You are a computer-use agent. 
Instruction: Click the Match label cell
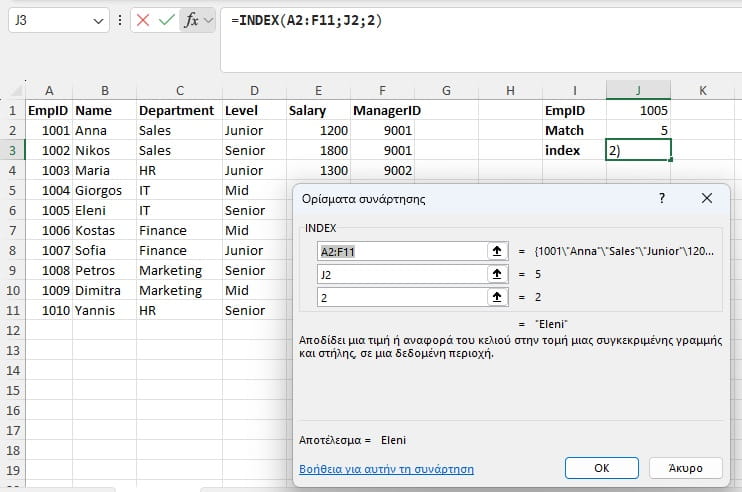[574, 131]
